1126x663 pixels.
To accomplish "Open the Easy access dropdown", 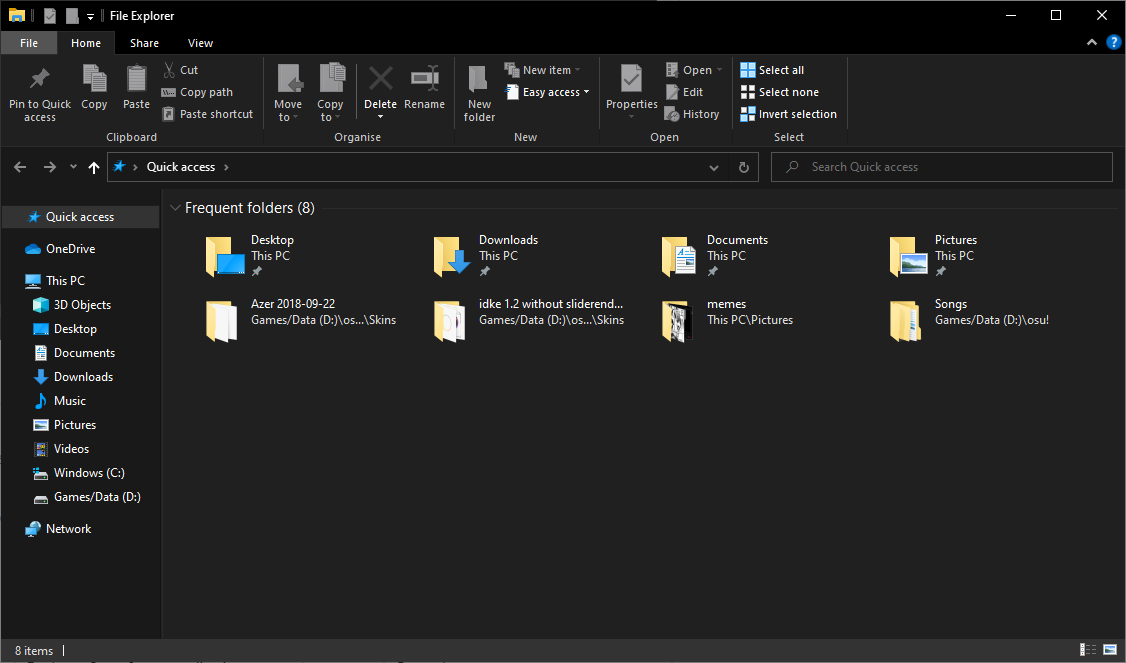I will pos(547,92).
